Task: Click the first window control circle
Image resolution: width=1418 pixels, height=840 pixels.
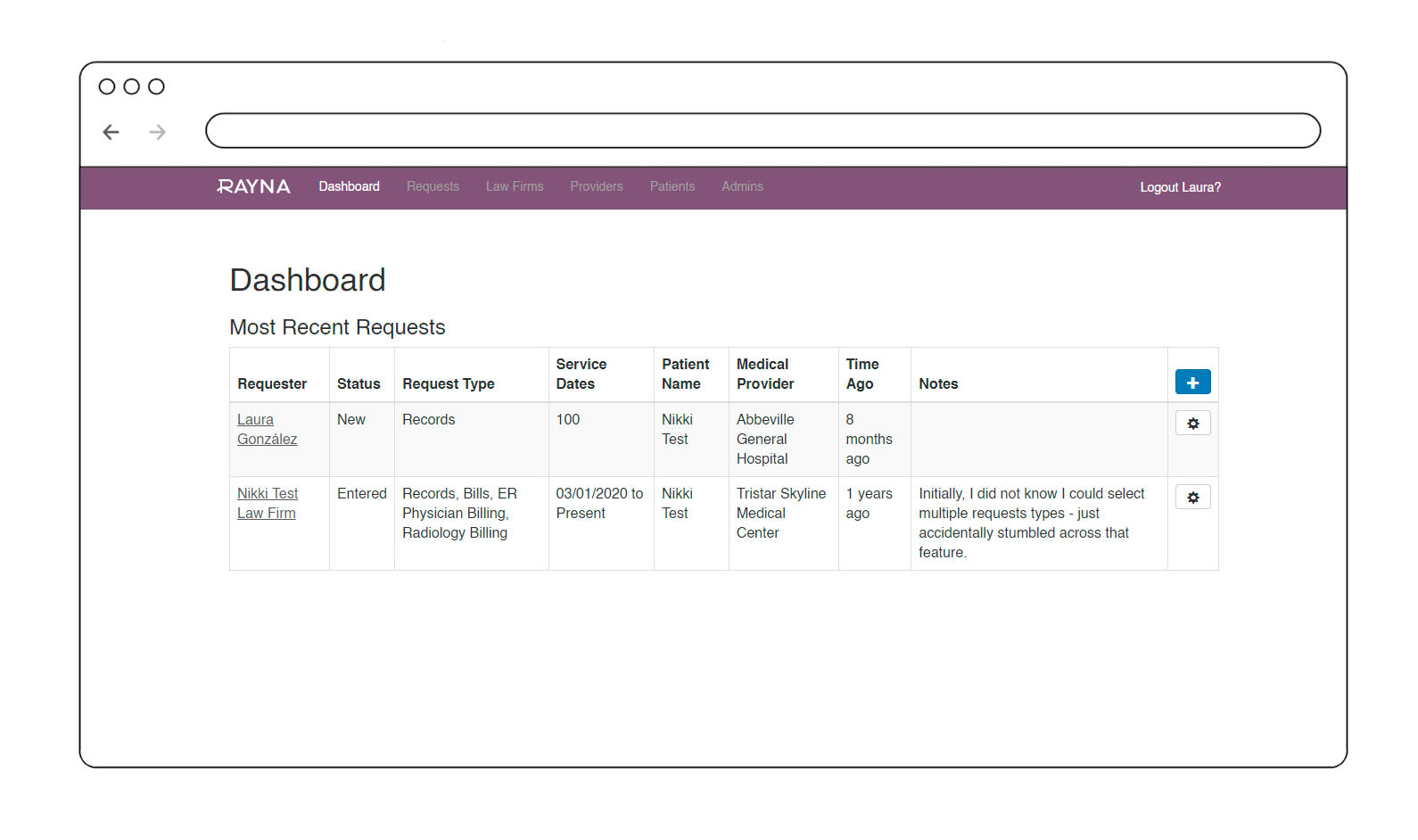Action: 107,86
